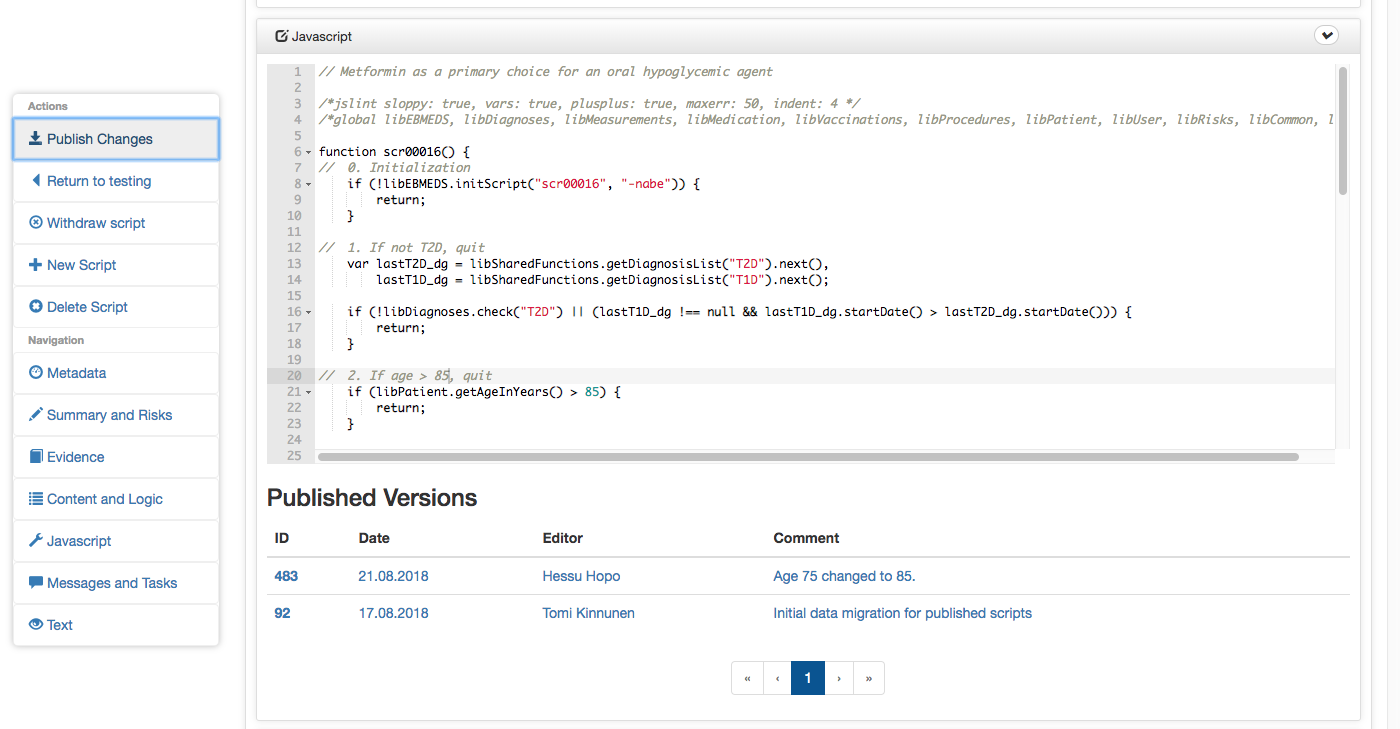Image resolution: width=1400 pixels, height=729 pixels.
Task: Click the Metadata clock icon
Action: [x=36, y=373]
